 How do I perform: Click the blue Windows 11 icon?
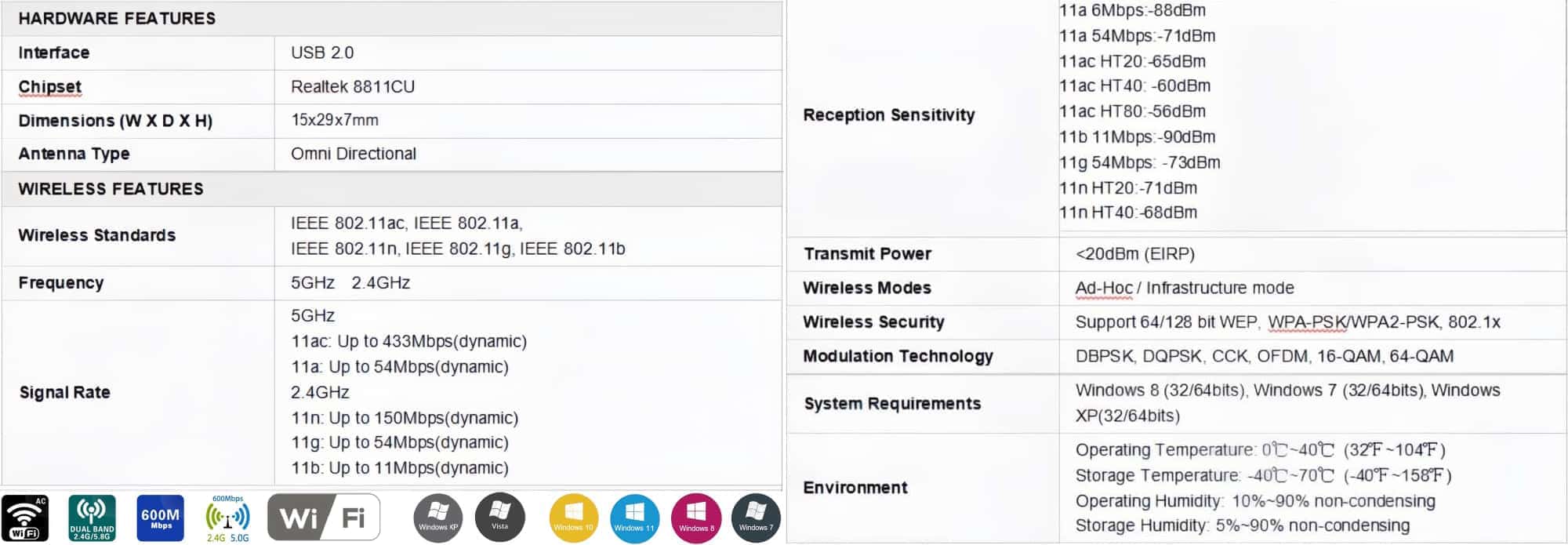tap(633, 518)
